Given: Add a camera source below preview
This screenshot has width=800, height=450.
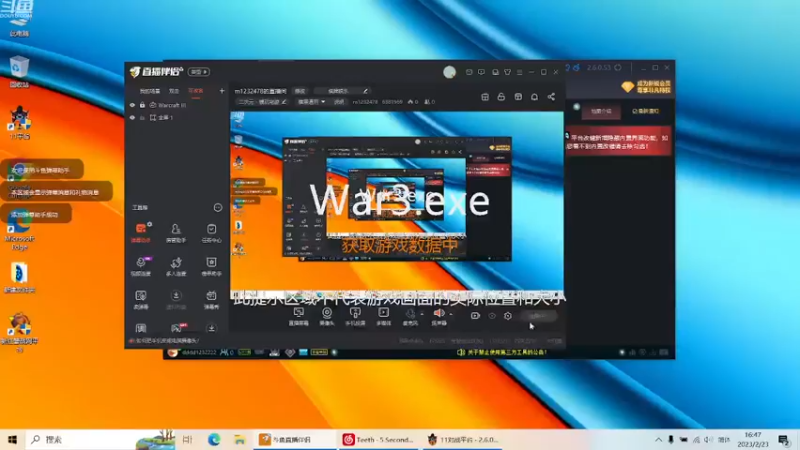Looking at the screenshot, I should 327,316.
